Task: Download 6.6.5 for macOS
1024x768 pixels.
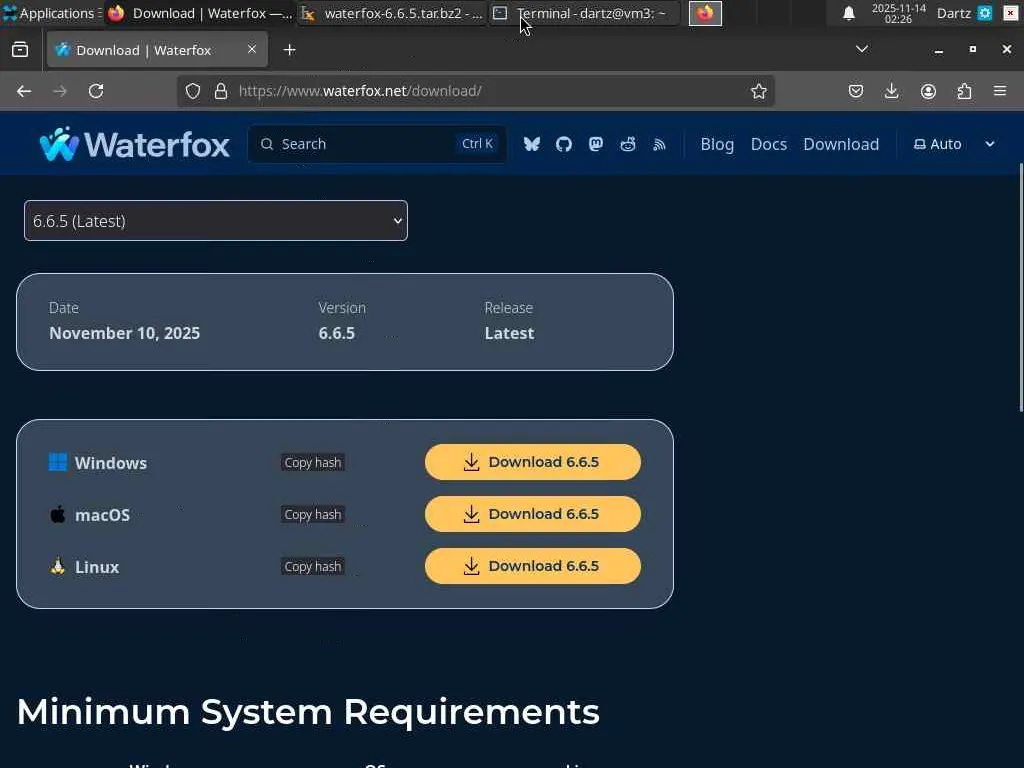Action: click(x=533, y=514)
